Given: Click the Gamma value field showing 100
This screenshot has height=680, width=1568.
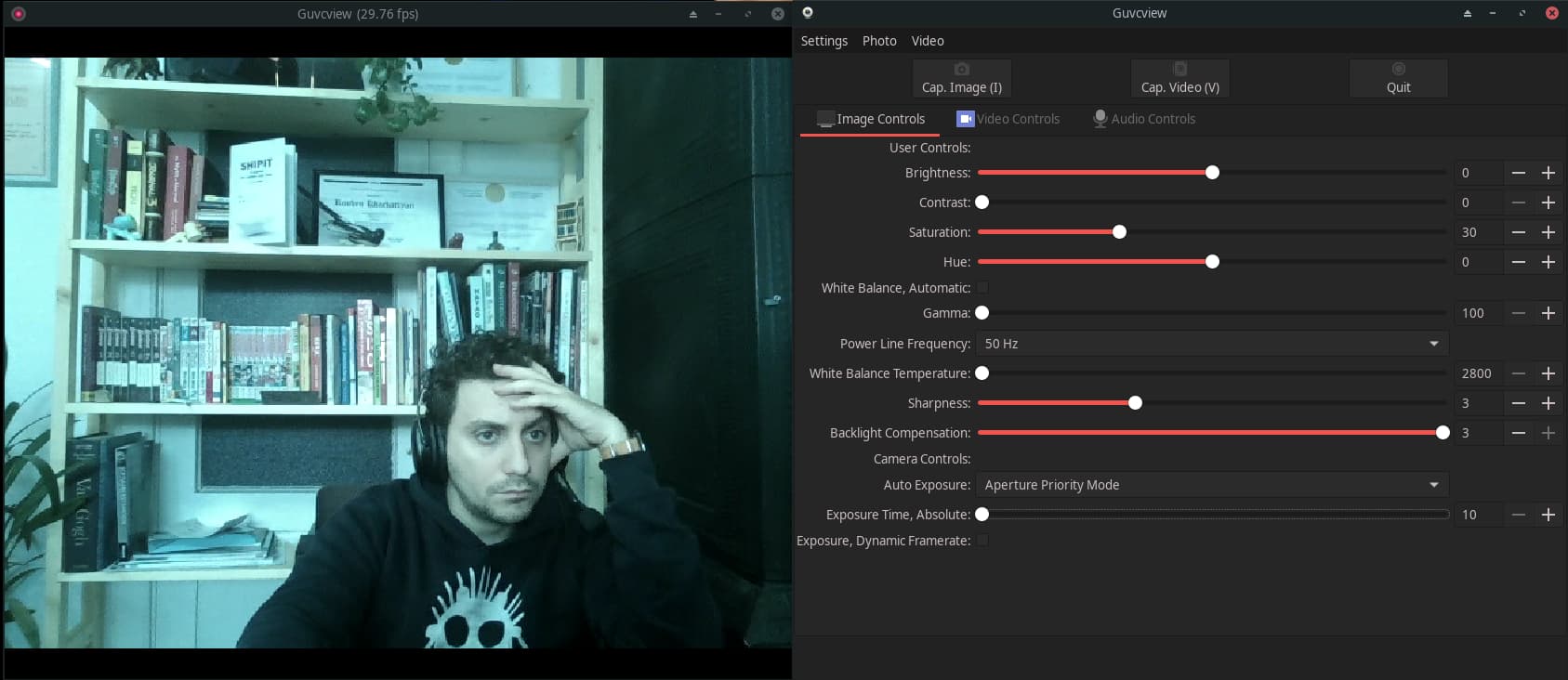Looking at the screenshot, I should click(x=1479, y=313).
